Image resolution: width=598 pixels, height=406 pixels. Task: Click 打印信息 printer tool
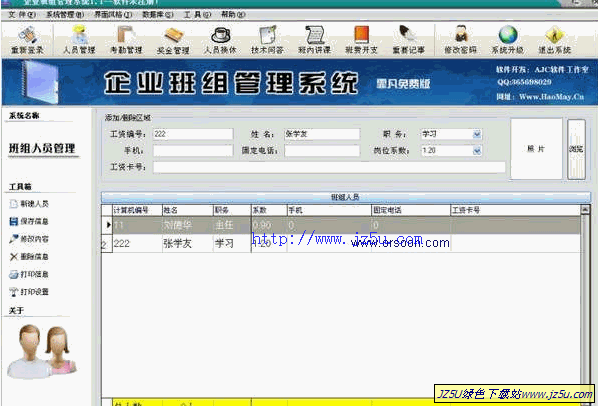tap(29, 274)
